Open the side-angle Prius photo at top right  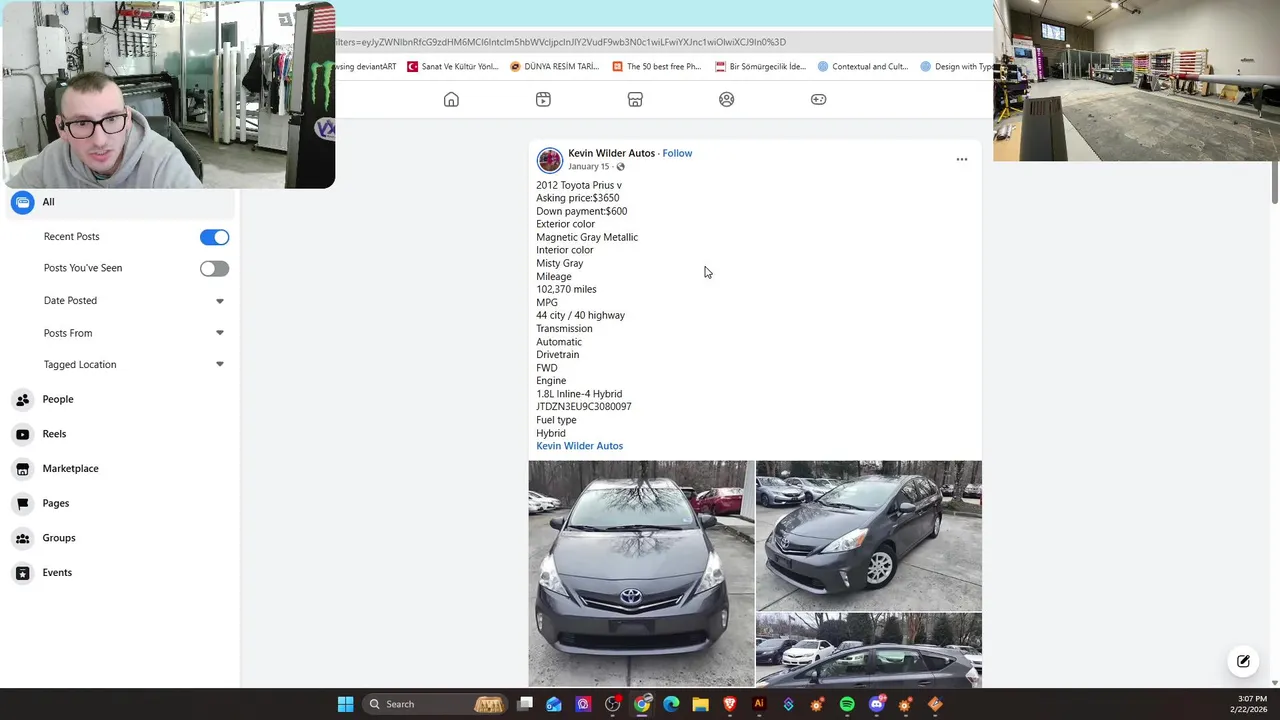tap(869, 535)
